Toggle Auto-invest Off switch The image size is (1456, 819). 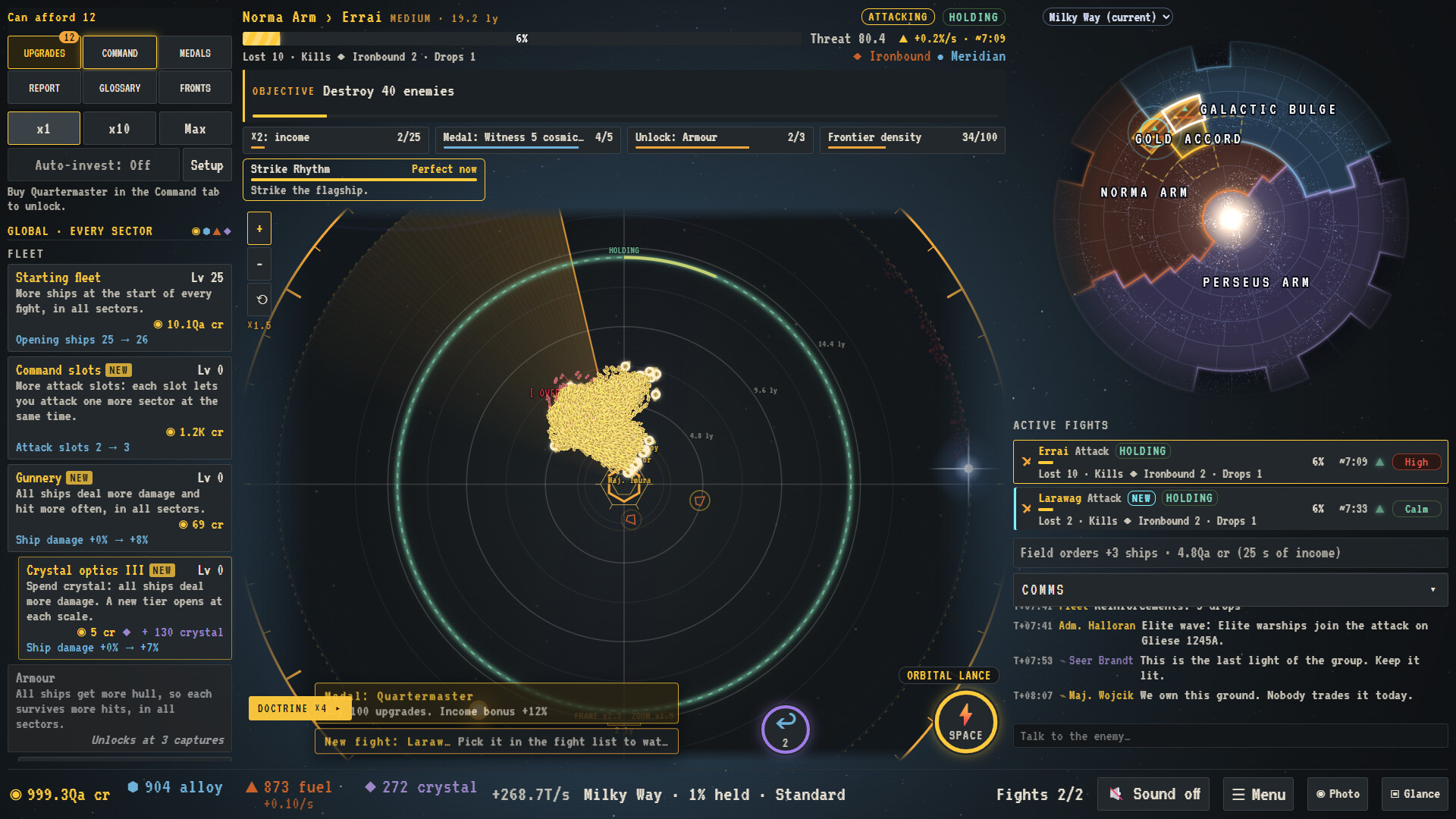(x=93, y=165)
